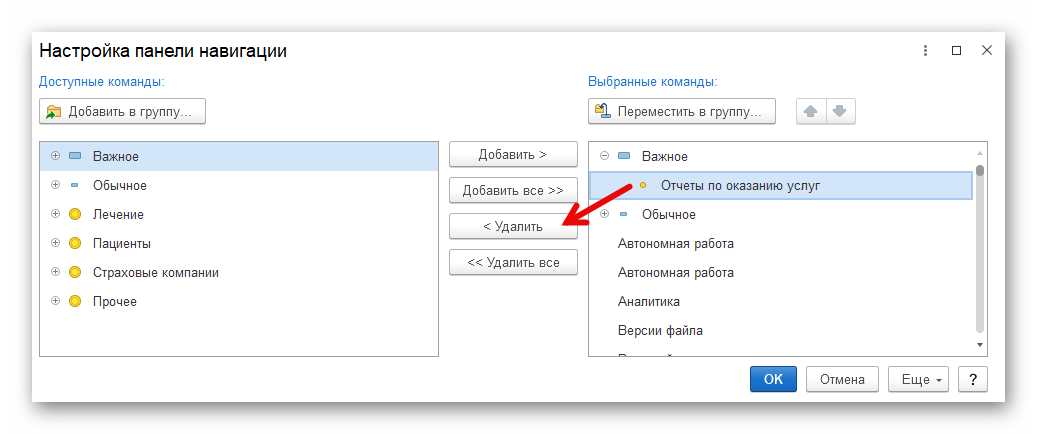Select the Версии файла row
The height and width of the screenshot is (434, 1037).
click(x=780, y=330)
